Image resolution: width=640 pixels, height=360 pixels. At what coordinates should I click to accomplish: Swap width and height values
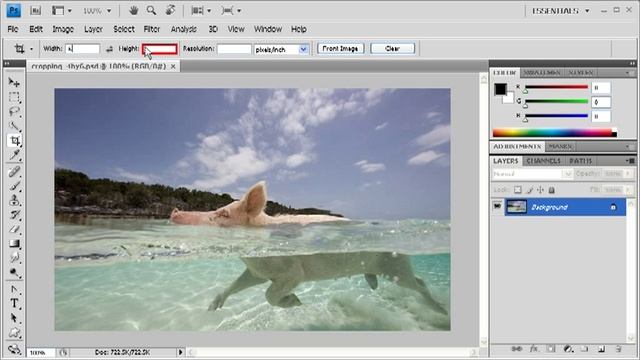[x=109, y=49]
